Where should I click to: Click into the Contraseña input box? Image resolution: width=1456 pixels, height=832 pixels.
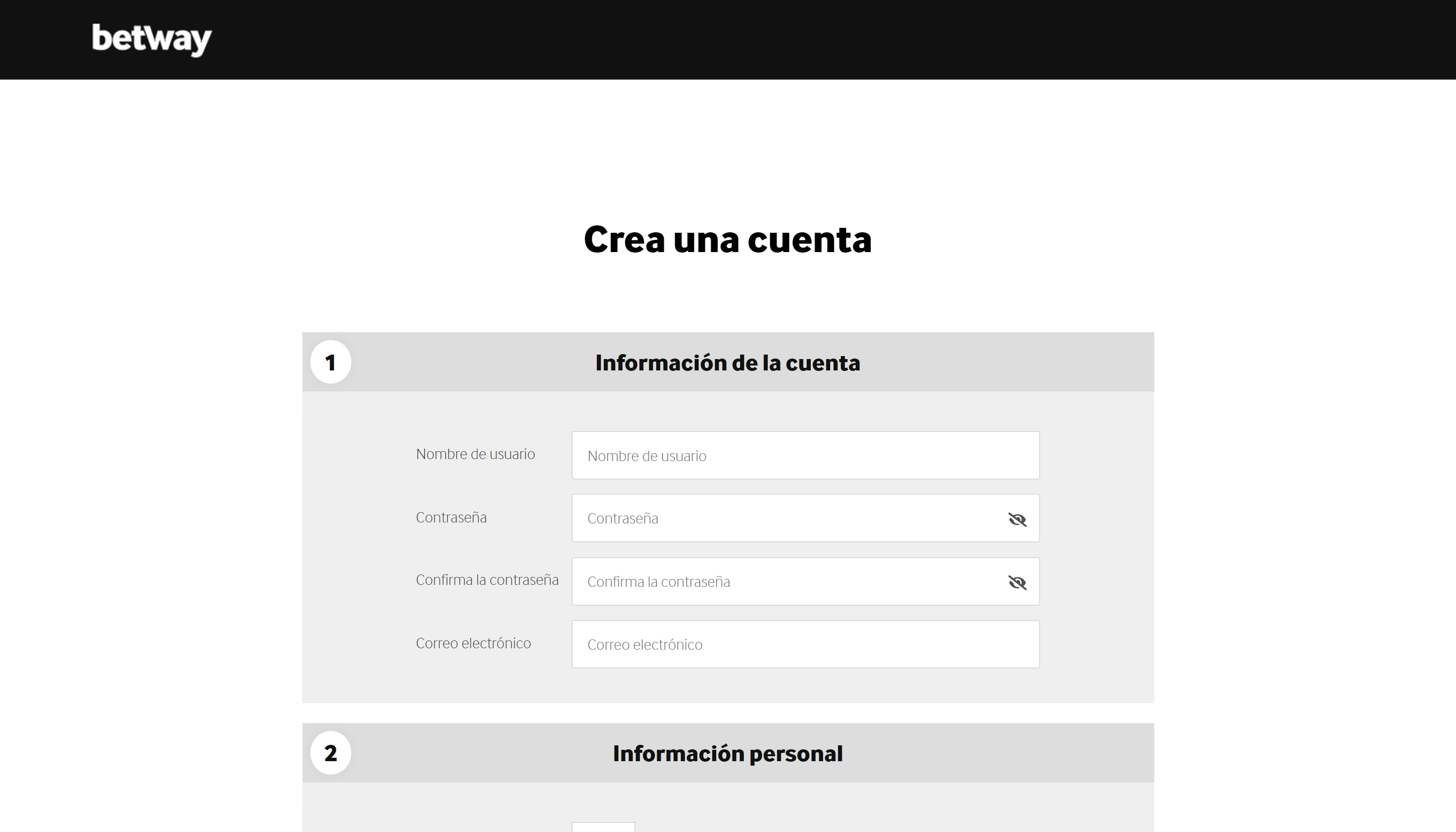pyautogui.click(x=805, y=519)
